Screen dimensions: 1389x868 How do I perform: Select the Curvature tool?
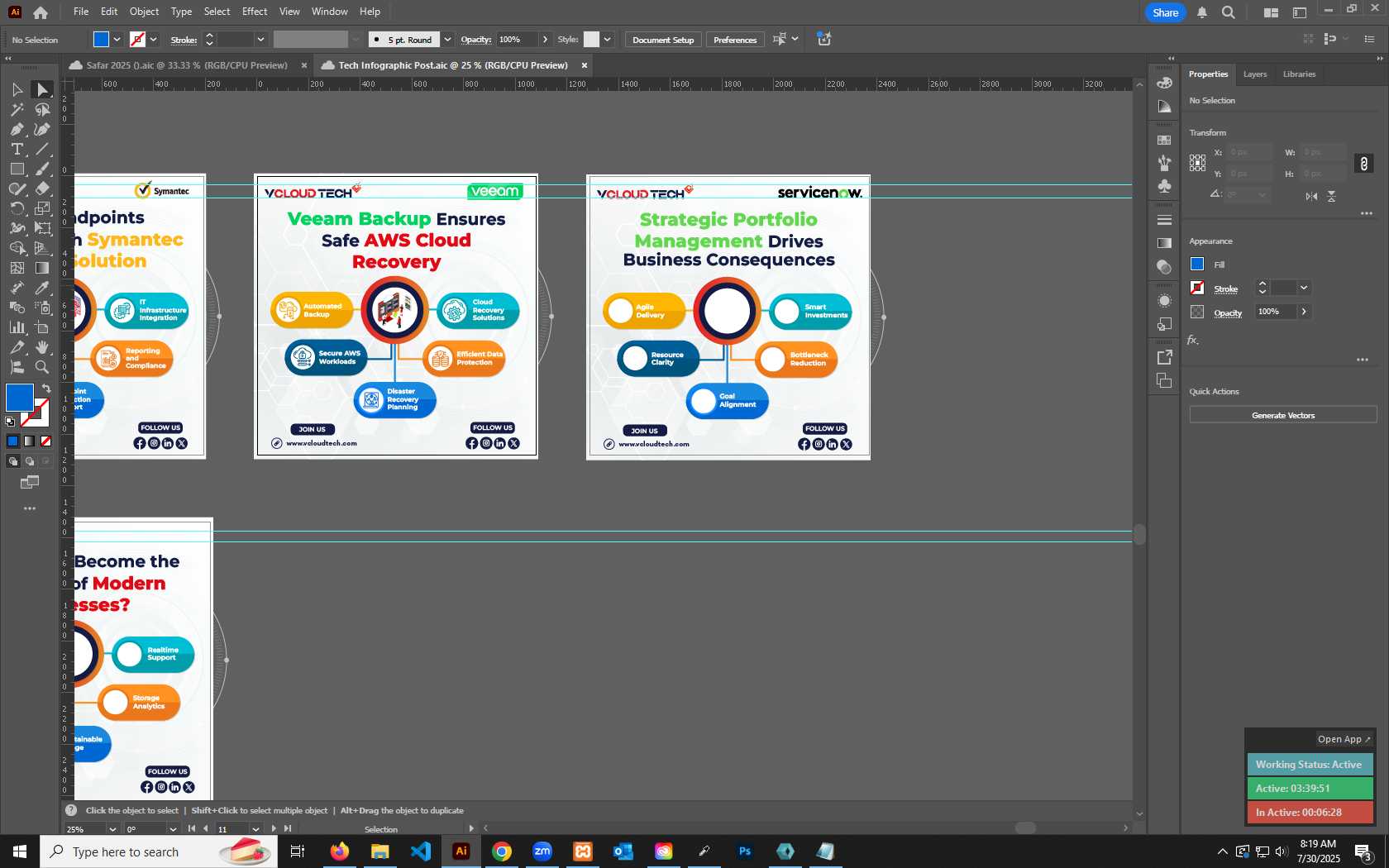(x=42, y=129)
